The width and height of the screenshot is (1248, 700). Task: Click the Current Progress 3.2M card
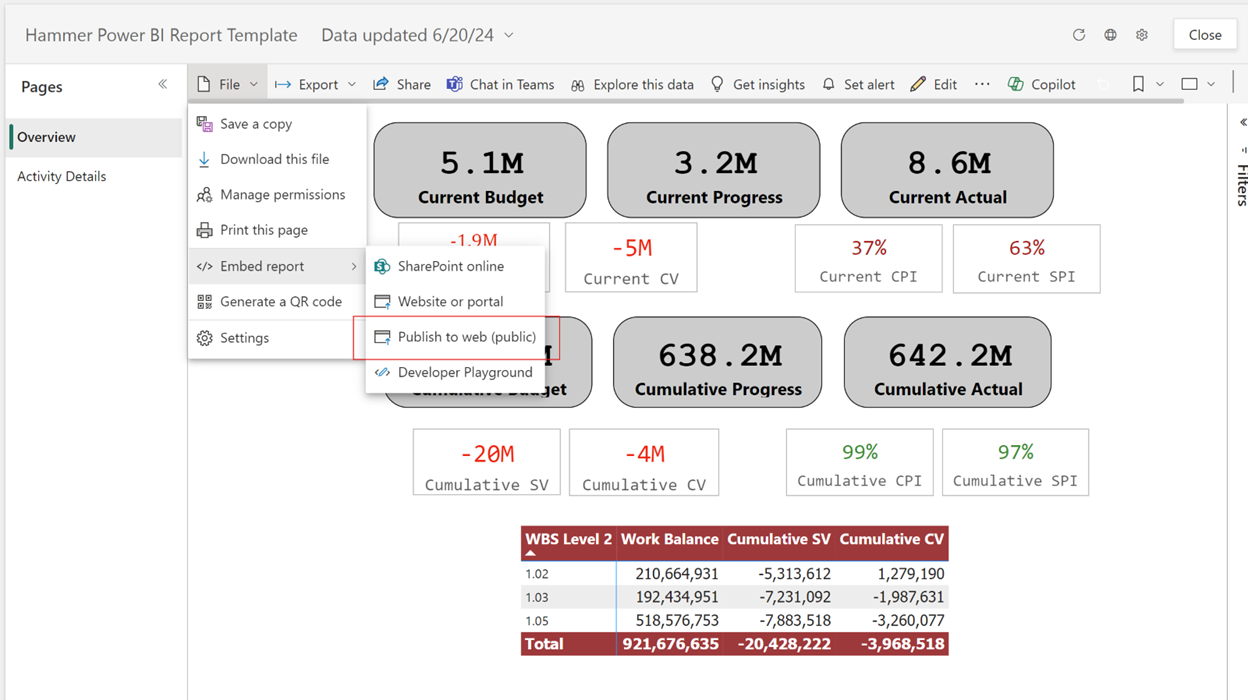pos(714,170)
